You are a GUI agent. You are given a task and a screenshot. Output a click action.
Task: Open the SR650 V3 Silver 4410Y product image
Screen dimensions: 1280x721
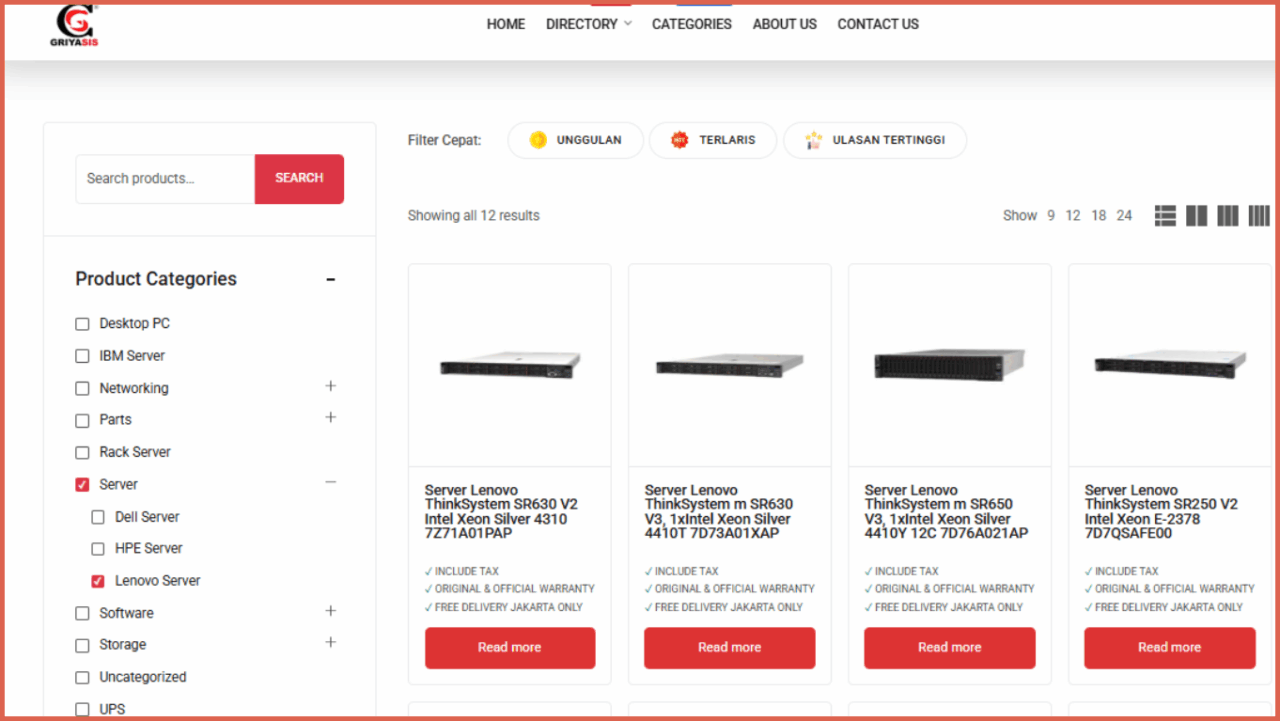tap(950, 365)
